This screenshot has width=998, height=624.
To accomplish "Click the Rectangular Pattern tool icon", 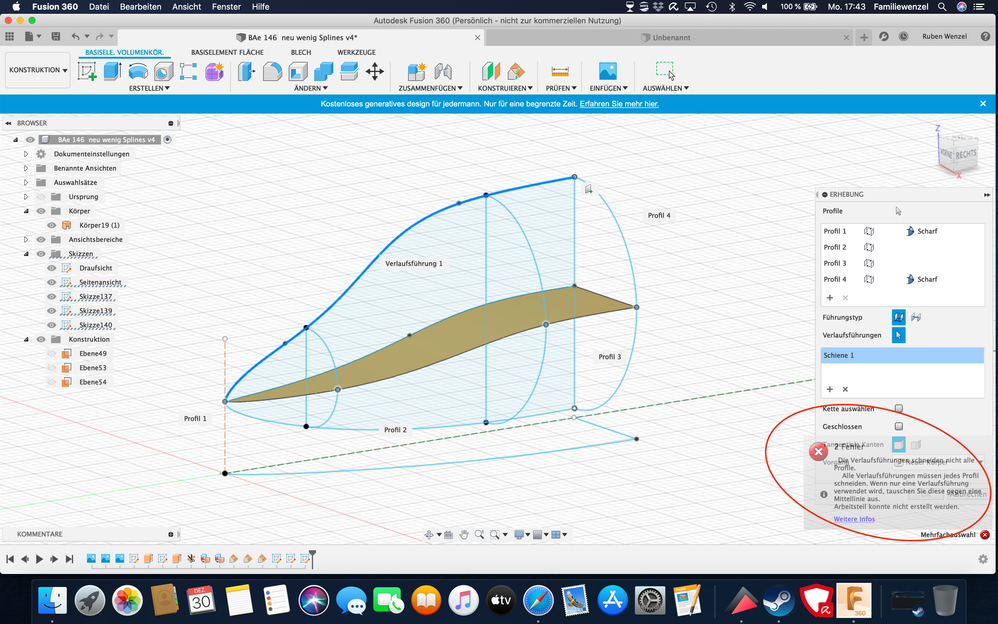I will pyautogui.click(x=188, y=71).
